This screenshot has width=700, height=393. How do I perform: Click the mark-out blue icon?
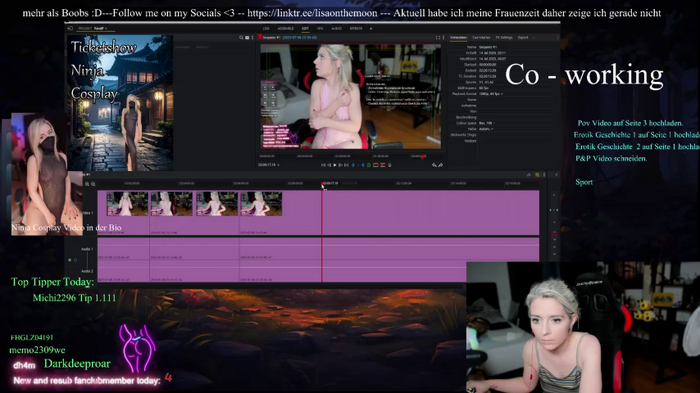click(363, 165)
